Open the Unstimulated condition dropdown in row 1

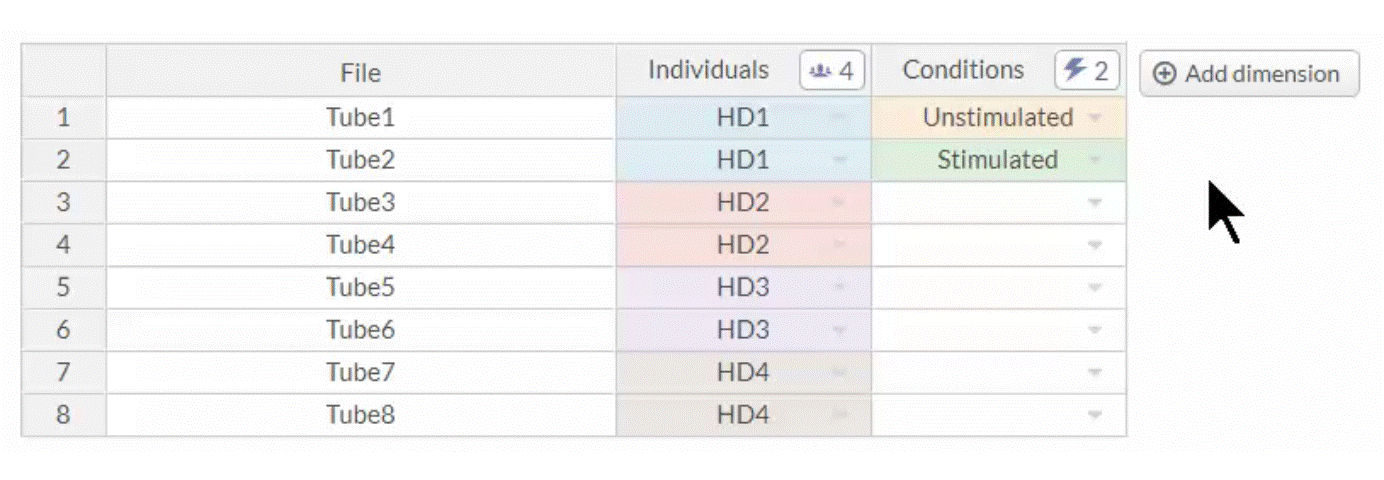tap(1095, 118)
